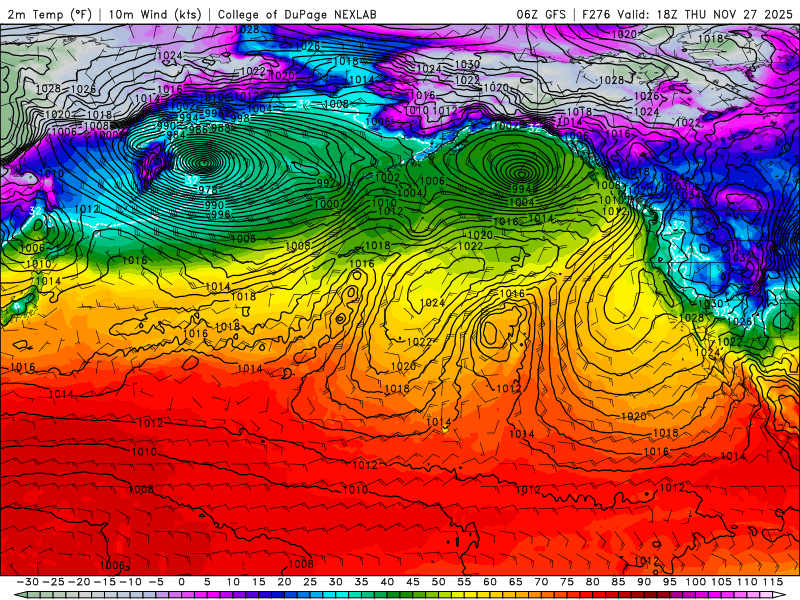800x600 pixels.
Task: Select the 110 degree legend label
Action: click(747, 582)
